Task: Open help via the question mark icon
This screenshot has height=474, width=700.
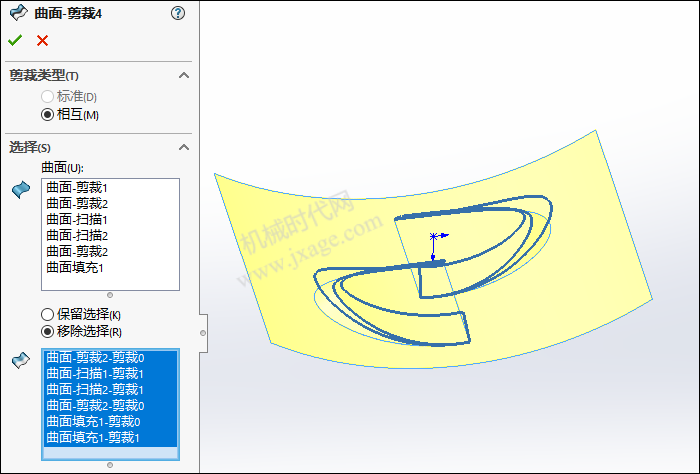Action: [178, 13]
